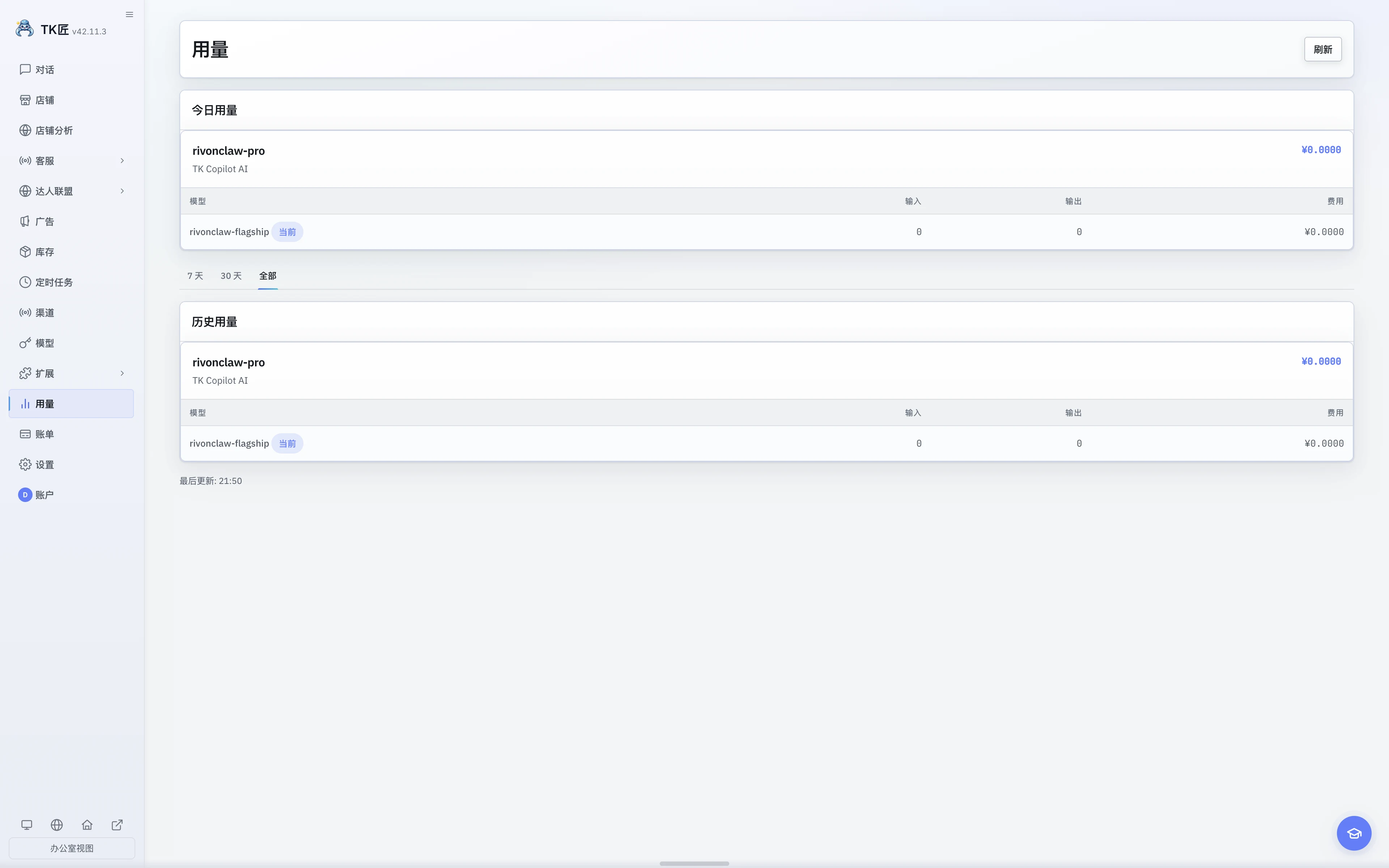Click rivonclaw-flagship row in 今日用量

pyautogui.click(x=767, y=232)
